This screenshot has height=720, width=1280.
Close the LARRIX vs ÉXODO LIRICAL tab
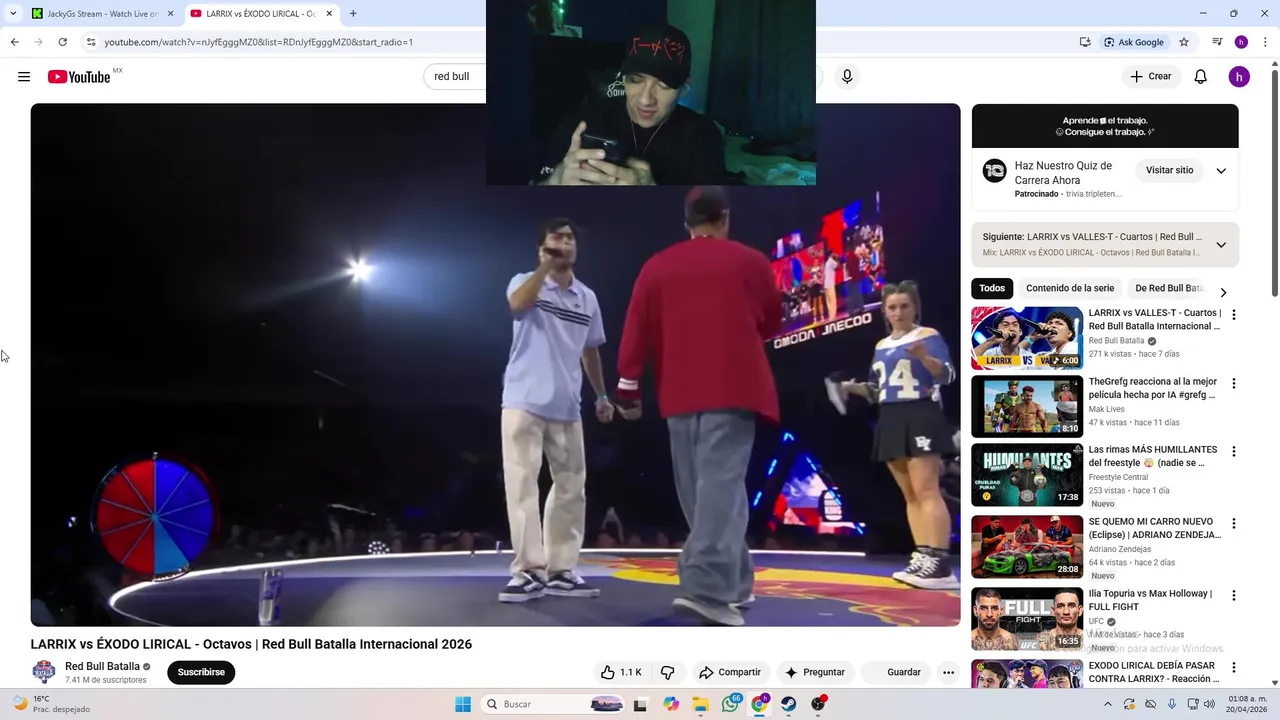pos(329,14)
